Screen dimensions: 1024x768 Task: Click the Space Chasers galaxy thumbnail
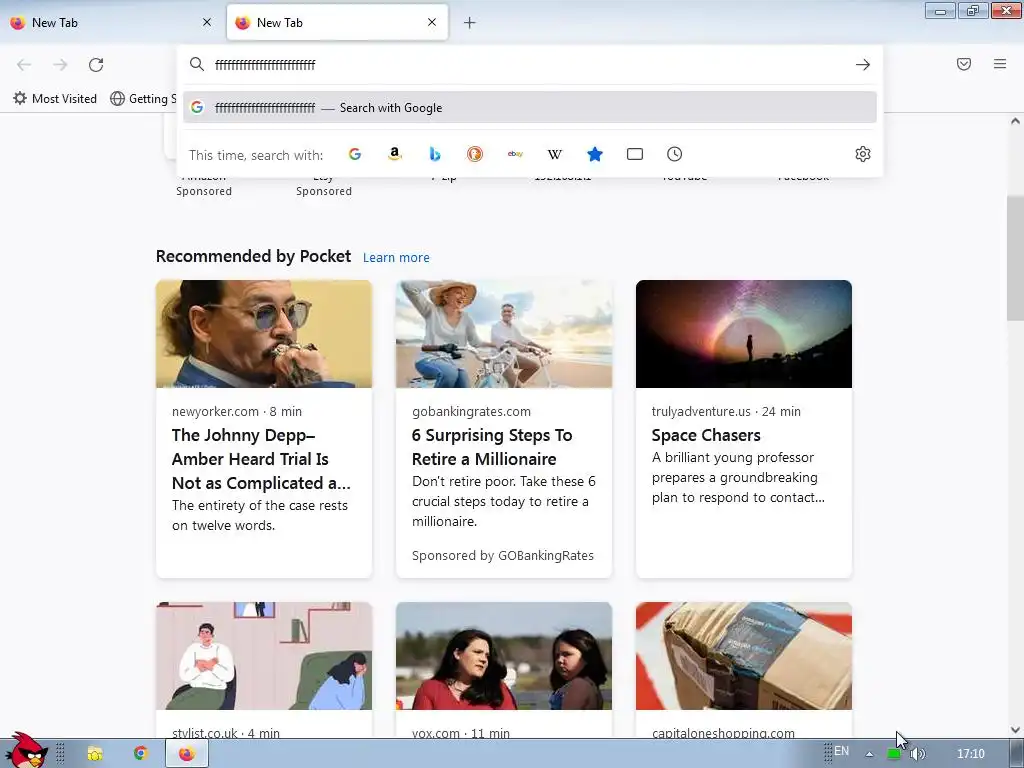click(x=744, y=334)
